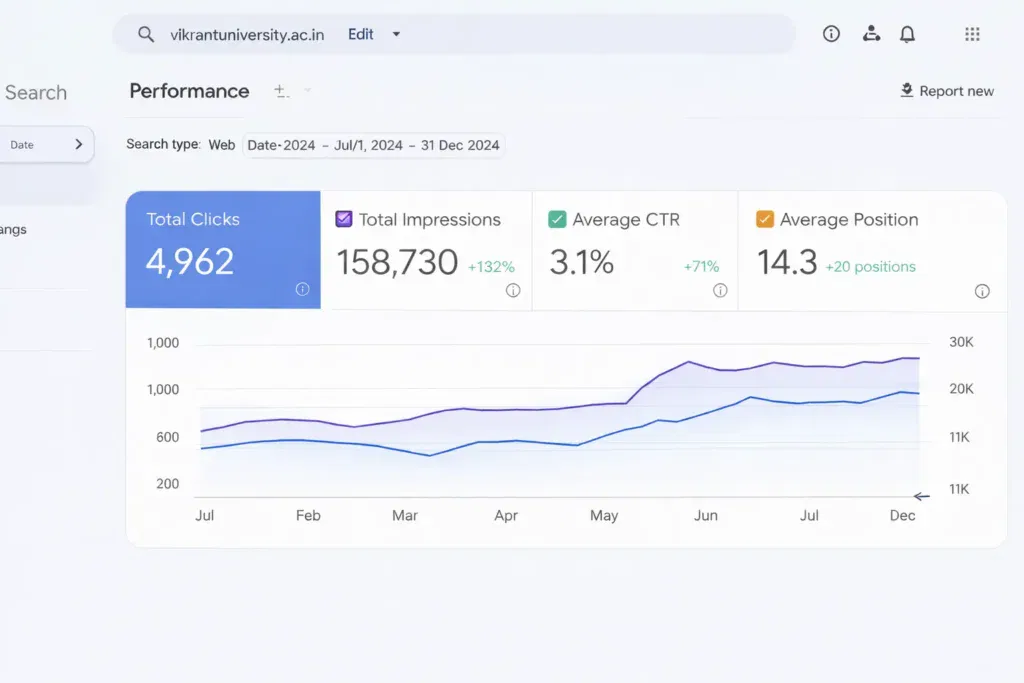Screen dimensions: 1024x683
Task: Open the property dropdown arrow beside Edit
Action: (x=396, y=34)
